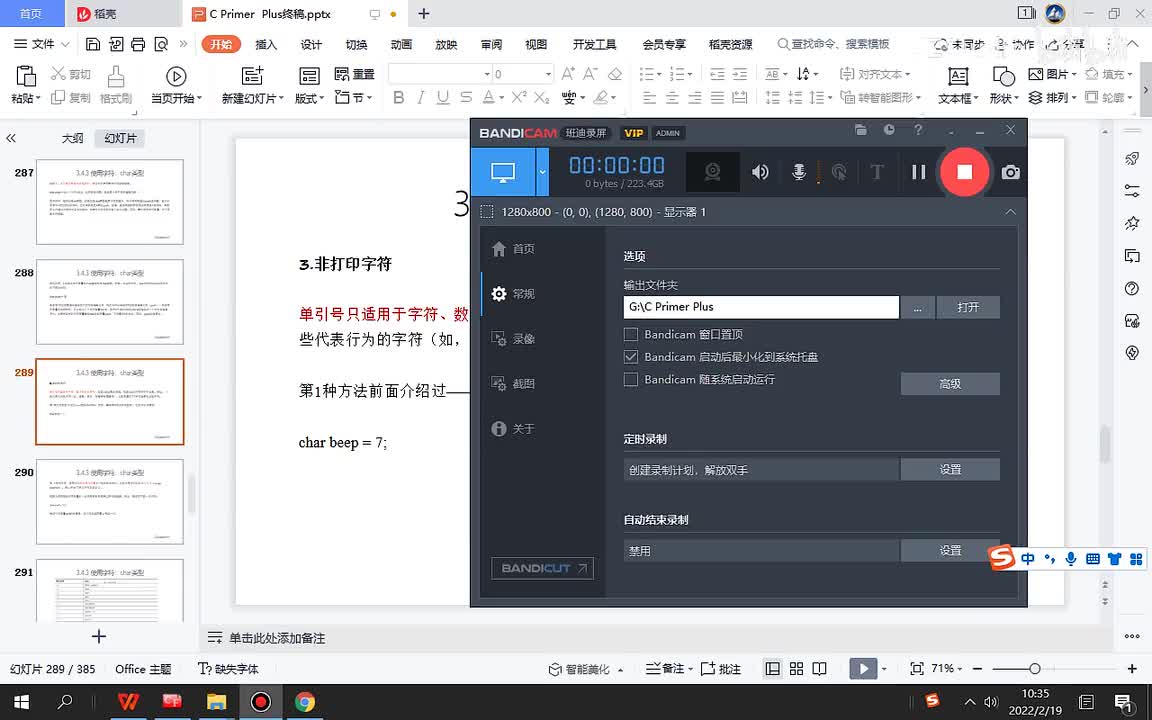Start slideshow from status bar play button
This screenshot has width=1152, height=720.
[x=863, y=669]
